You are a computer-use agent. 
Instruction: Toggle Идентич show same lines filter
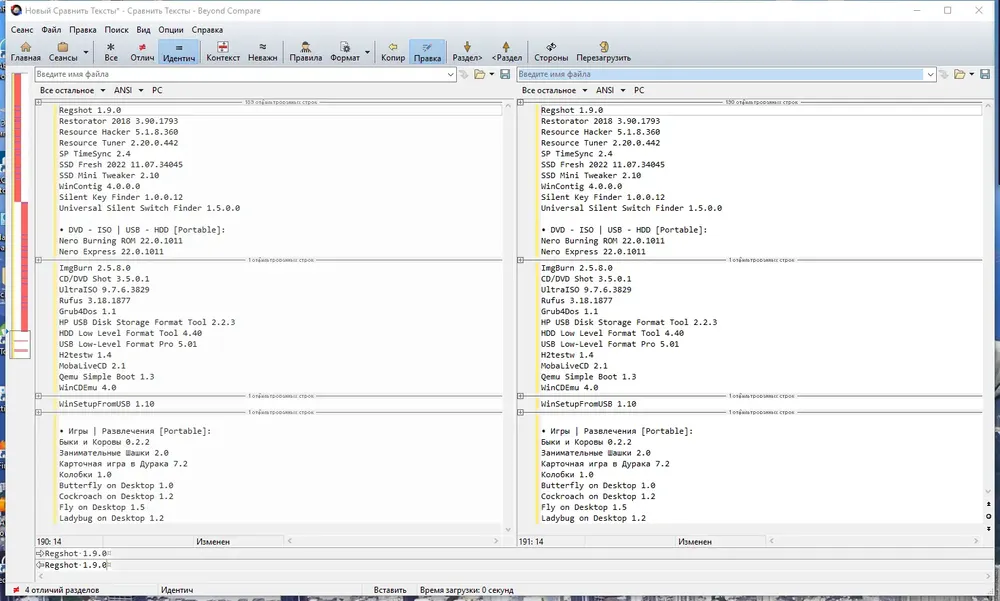pos(179,52)
